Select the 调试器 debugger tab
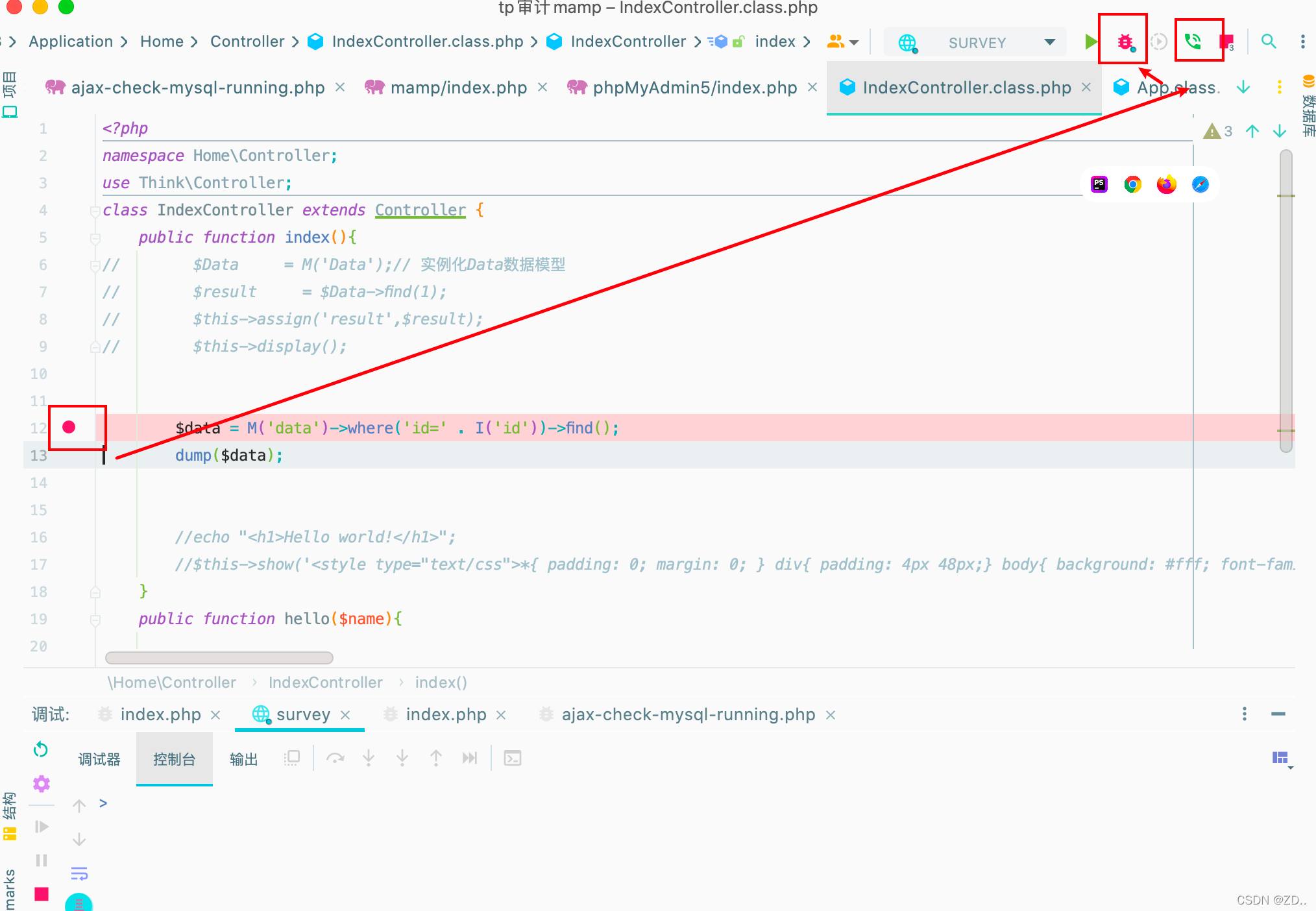Viewport: 1316px width, 911px height. (99, 759)
